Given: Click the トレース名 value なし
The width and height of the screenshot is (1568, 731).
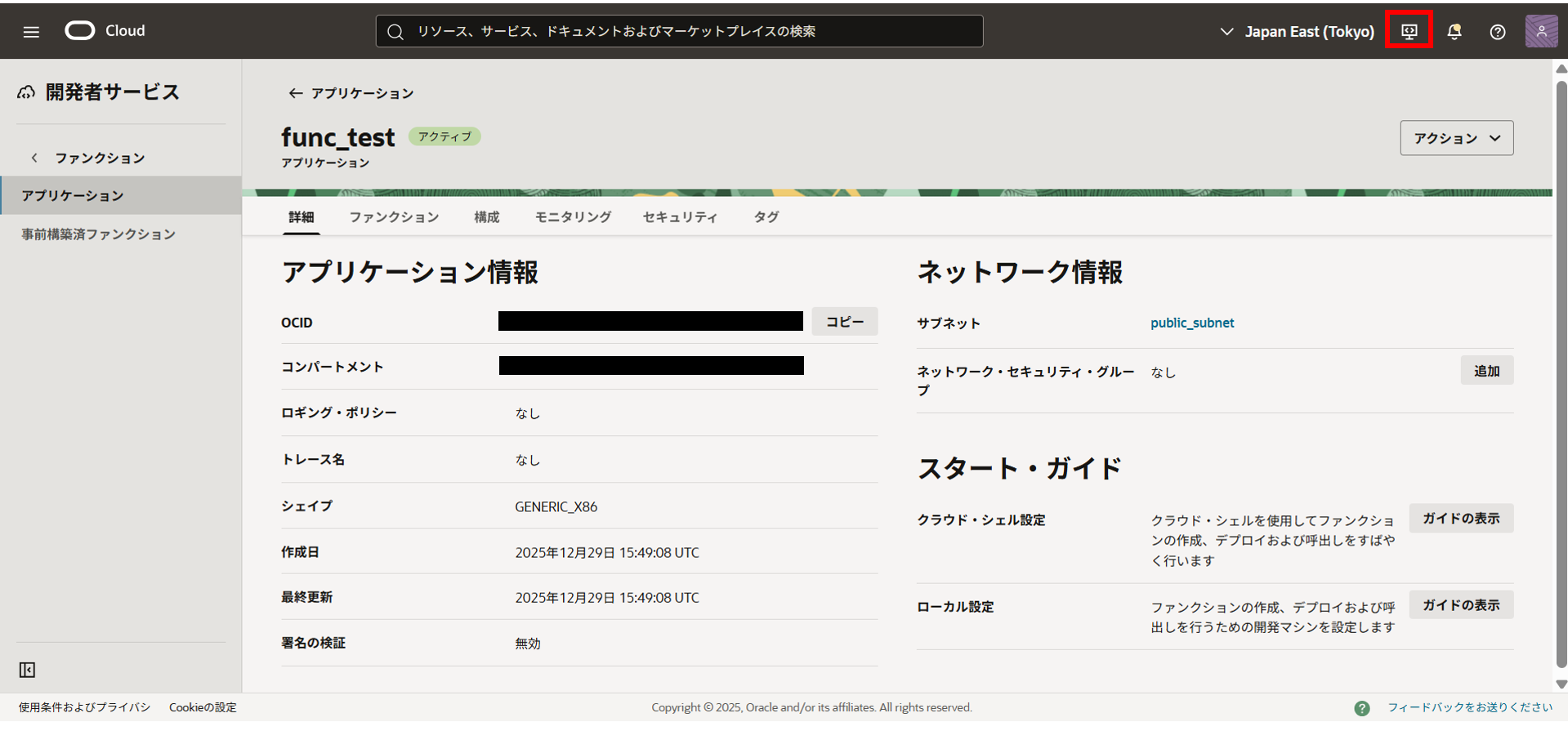Looking at the screenshot, I should (x=528, y=460).
